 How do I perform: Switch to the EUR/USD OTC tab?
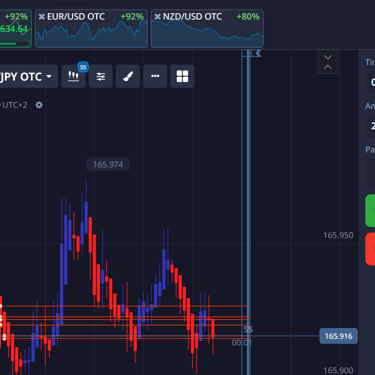(x=91, y=29)
